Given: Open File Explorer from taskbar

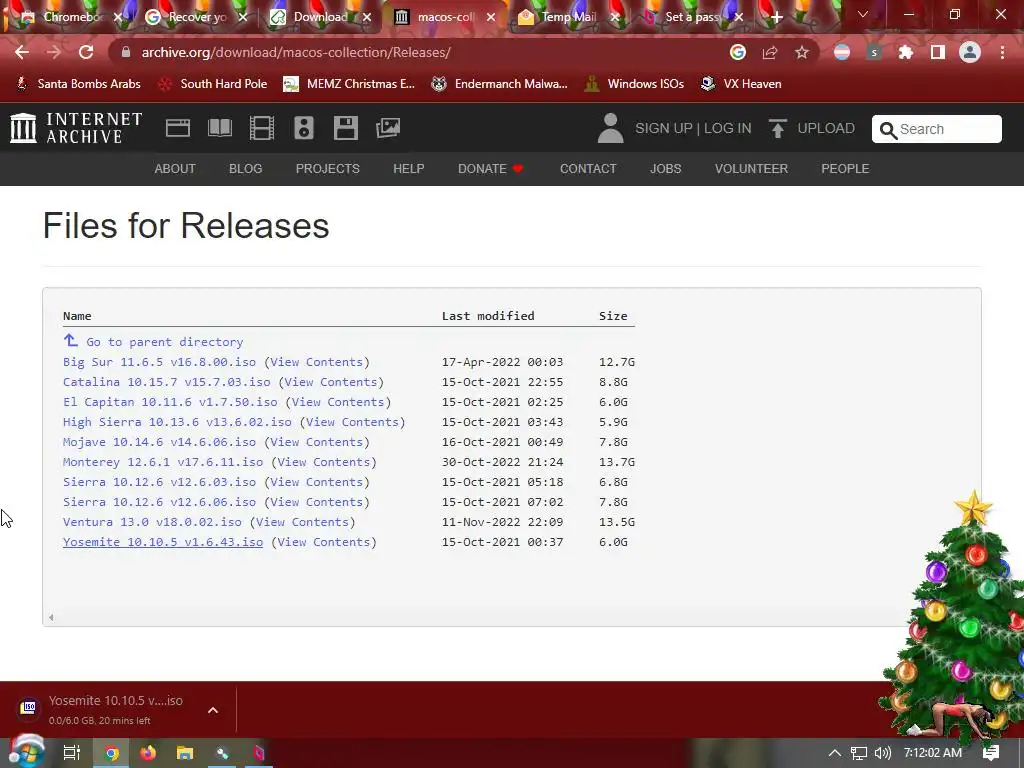Looking at the screenshot, I should [185, 753].
